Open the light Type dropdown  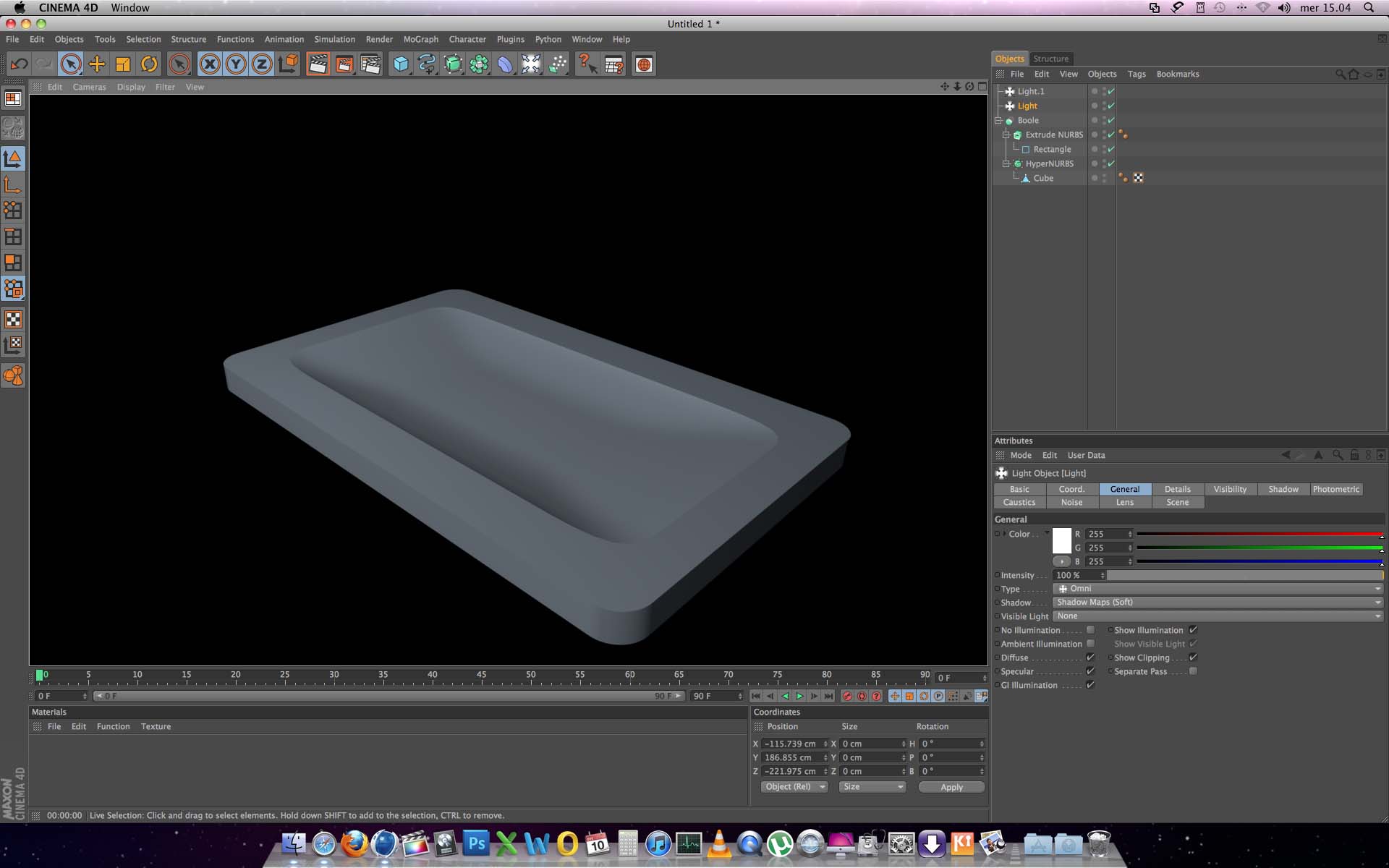coord(1218,589)
